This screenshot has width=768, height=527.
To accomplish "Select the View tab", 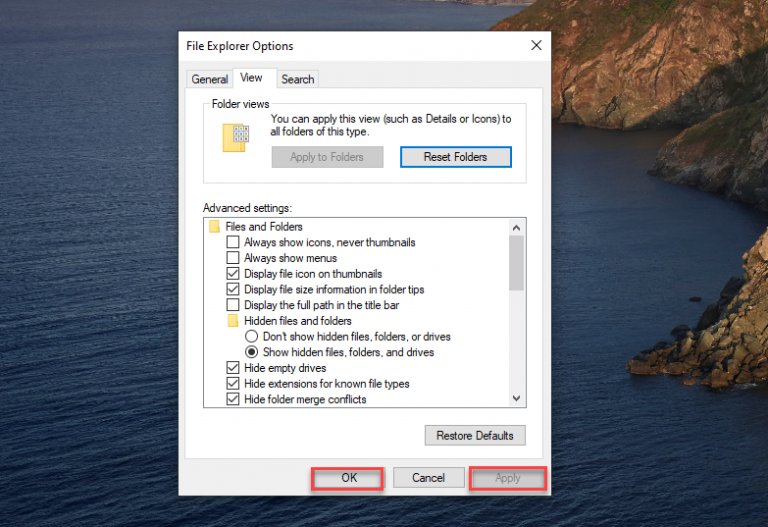I will pyautogui.click(x=251, y=78).
